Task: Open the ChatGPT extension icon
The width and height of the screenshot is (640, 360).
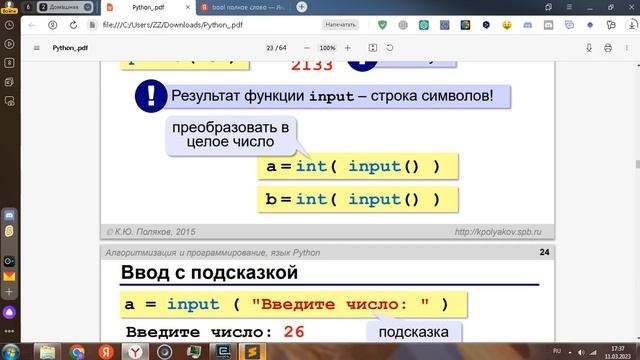Action: point(424,25)
